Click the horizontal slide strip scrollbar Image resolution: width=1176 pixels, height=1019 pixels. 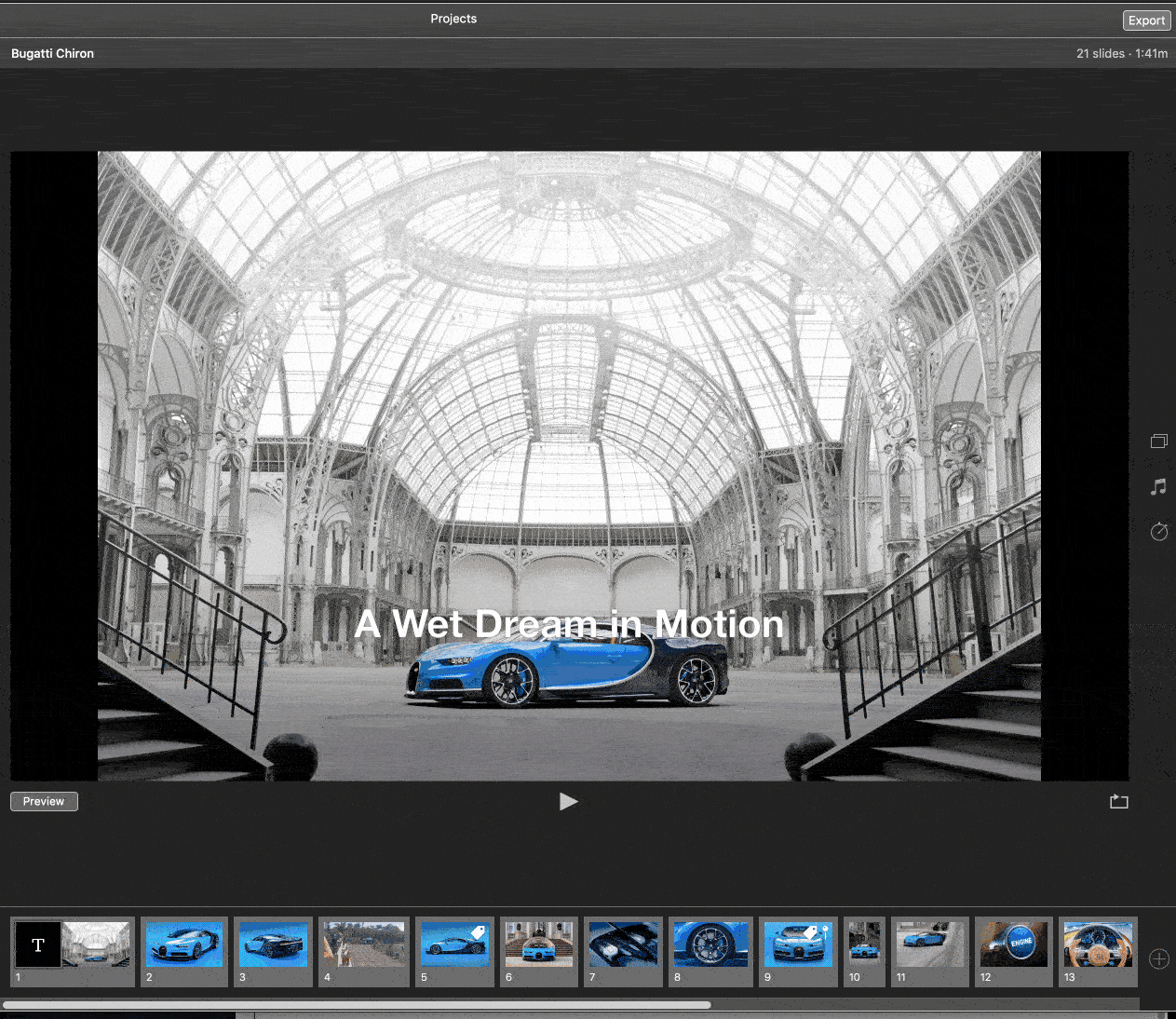[357, 1005]
